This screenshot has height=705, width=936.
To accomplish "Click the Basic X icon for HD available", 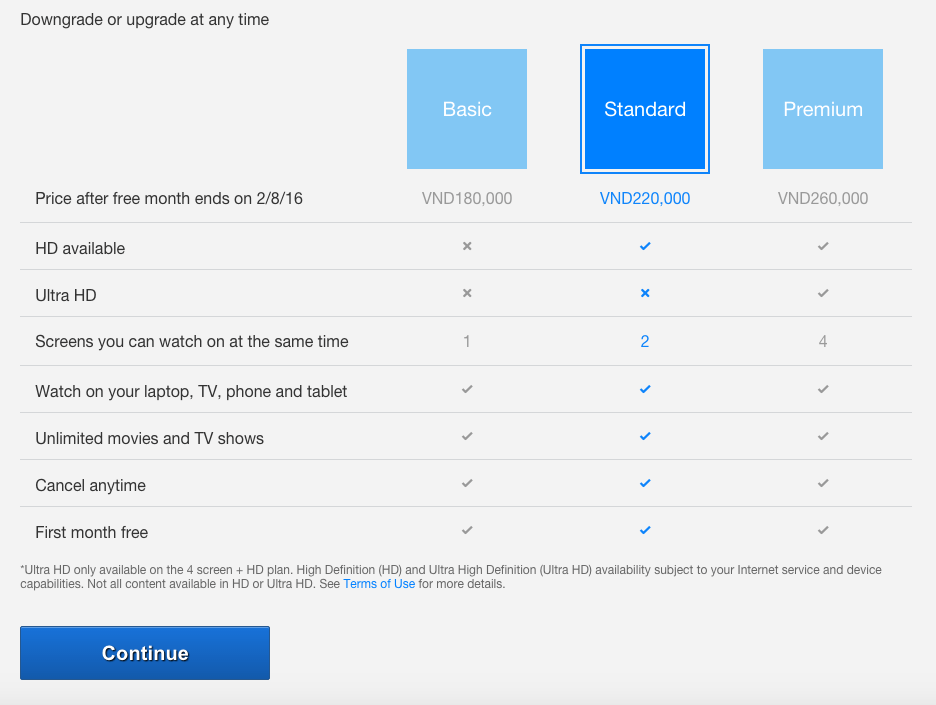I will coord(467,246).
